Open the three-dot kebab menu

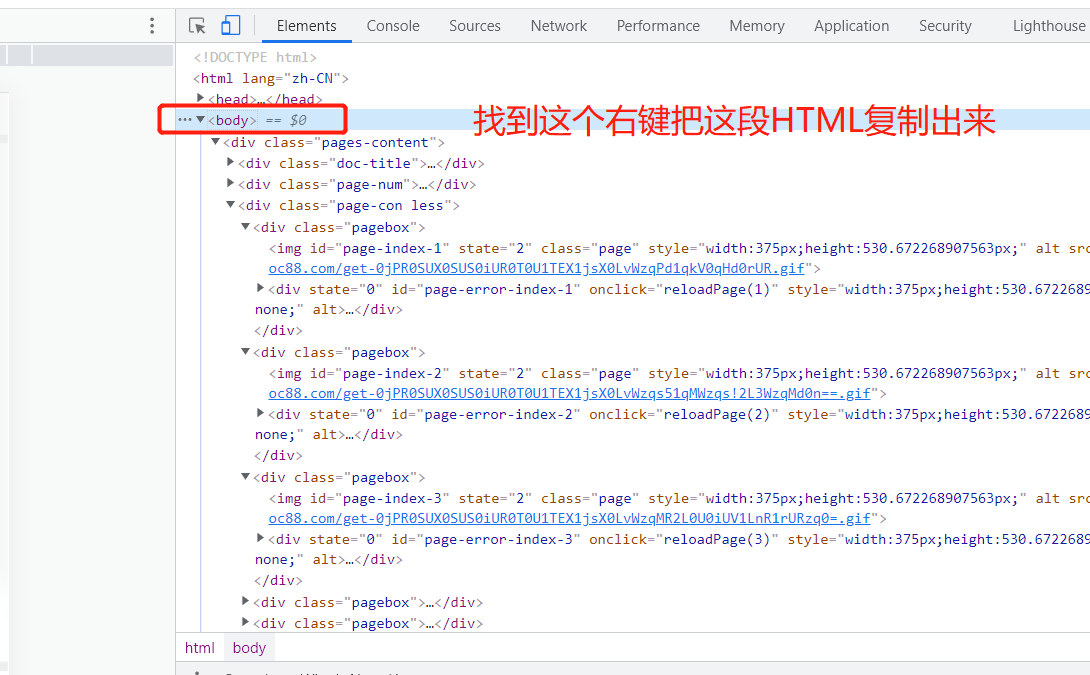(x=152, y=26)
